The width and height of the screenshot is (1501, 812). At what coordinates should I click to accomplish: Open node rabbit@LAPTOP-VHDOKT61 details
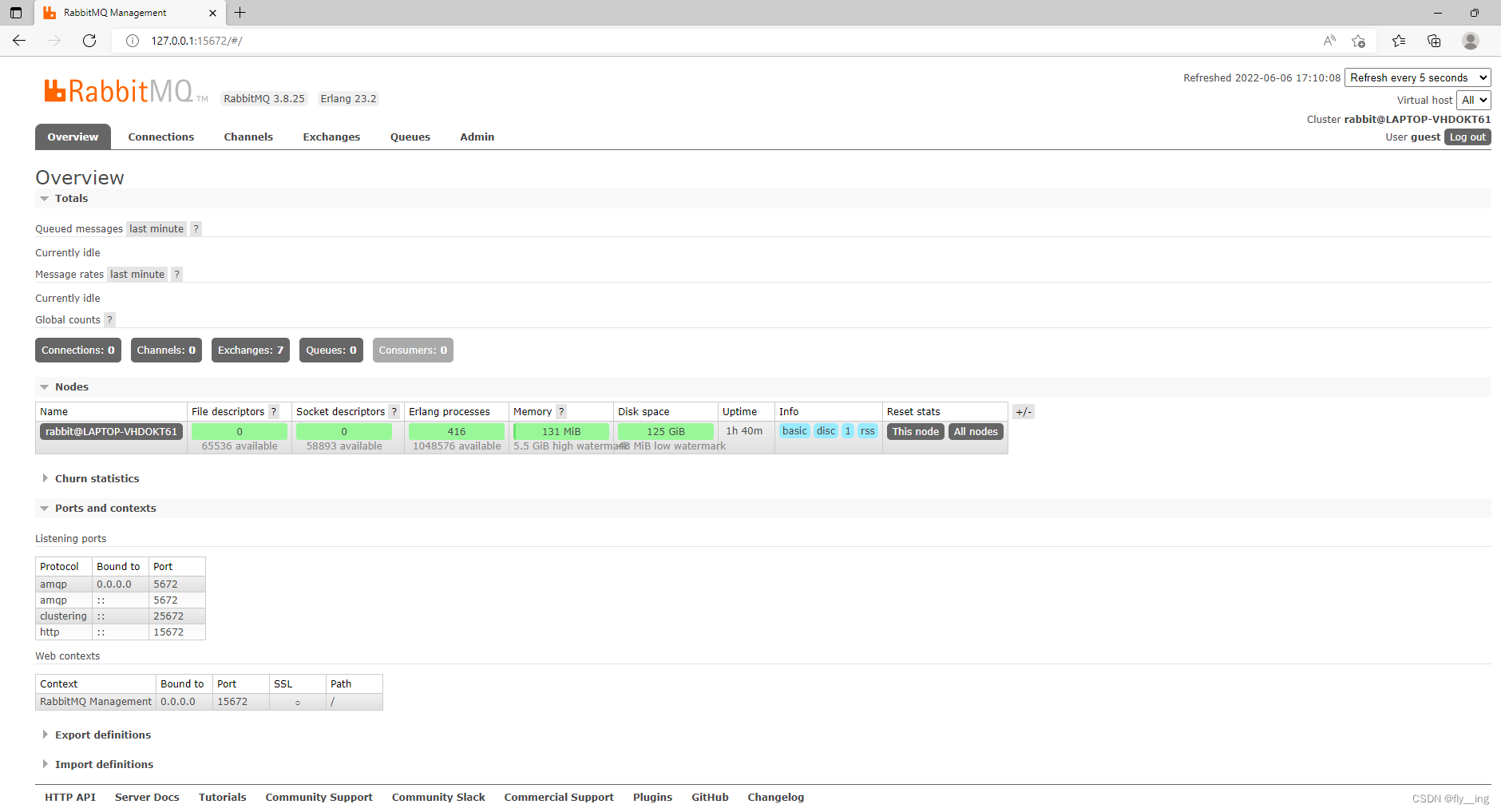[111, 432]
